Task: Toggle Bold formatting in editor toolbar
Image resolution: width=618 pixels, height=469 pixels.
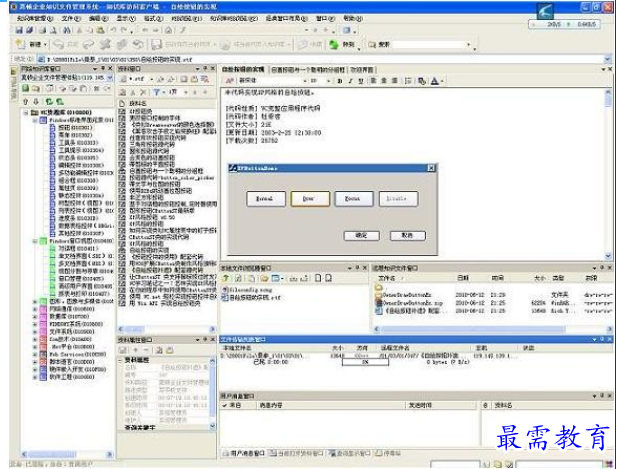Action: click(340, 81)
